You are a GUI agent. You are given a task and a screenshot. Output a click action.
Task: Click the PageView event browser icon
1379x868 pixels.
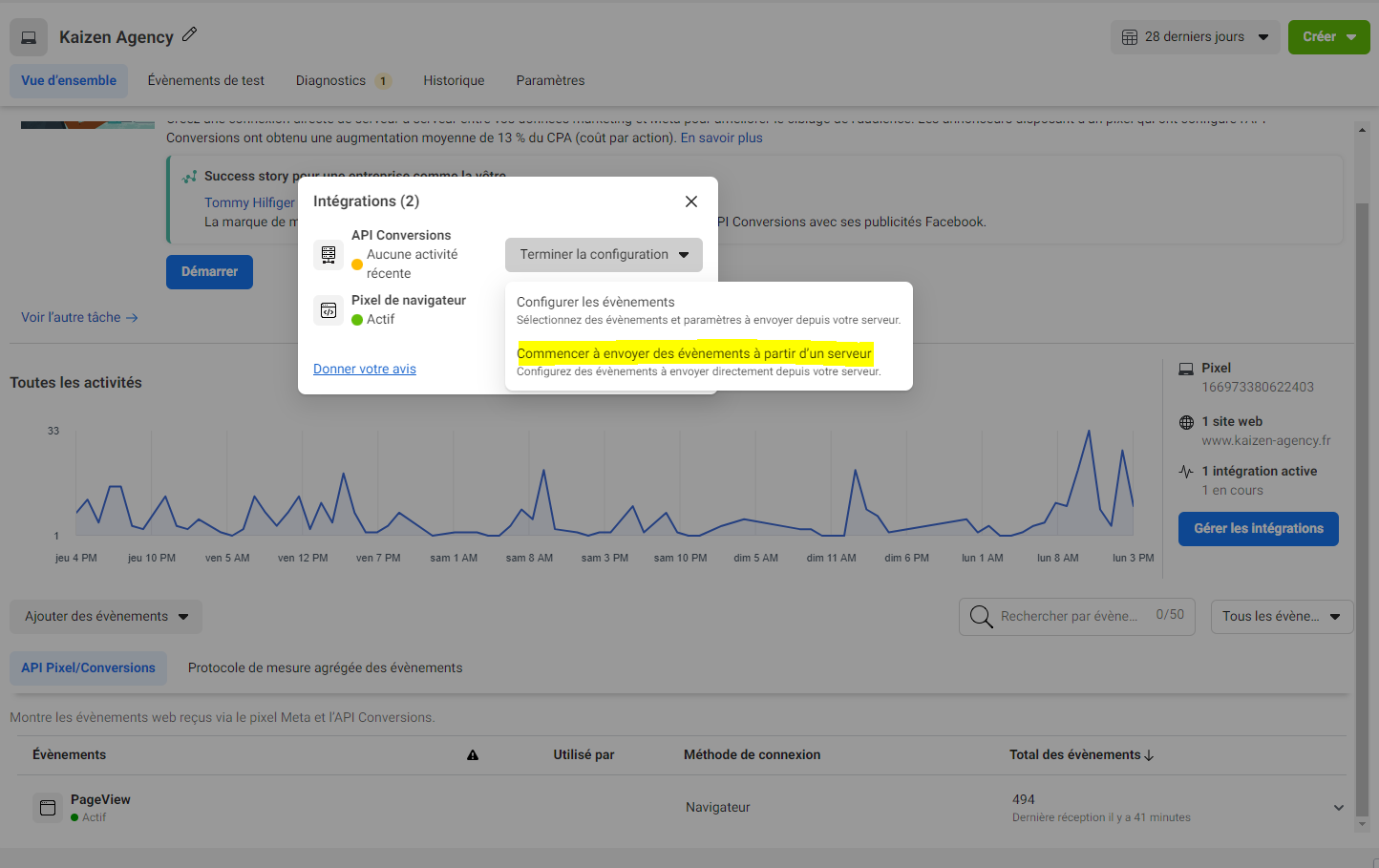[x=48, y=808]
